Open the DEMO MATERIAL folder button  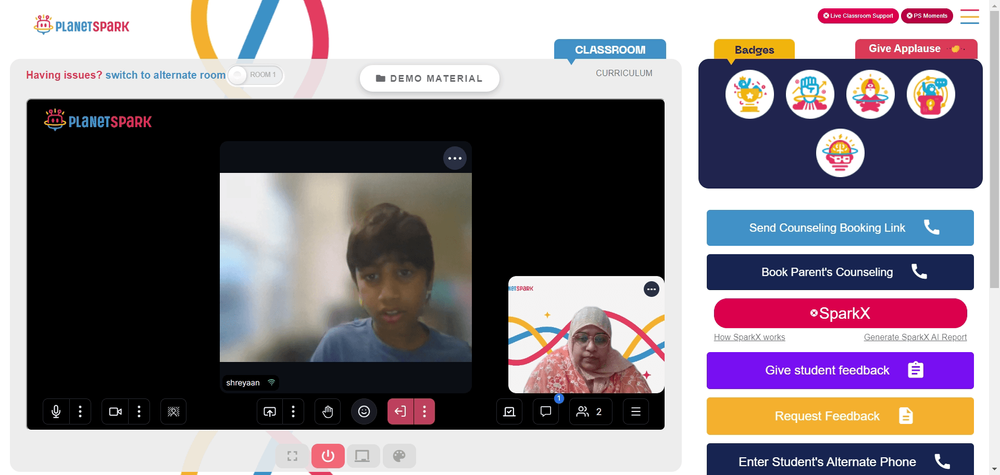click(429, 78)
